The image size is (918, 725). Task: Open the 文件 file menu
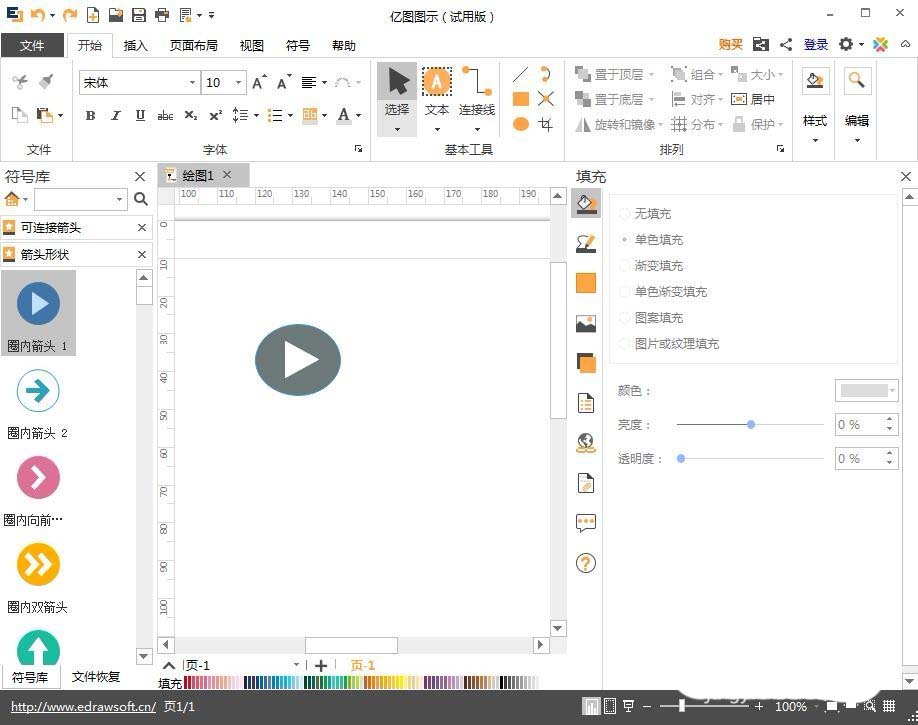coord(32,45)
